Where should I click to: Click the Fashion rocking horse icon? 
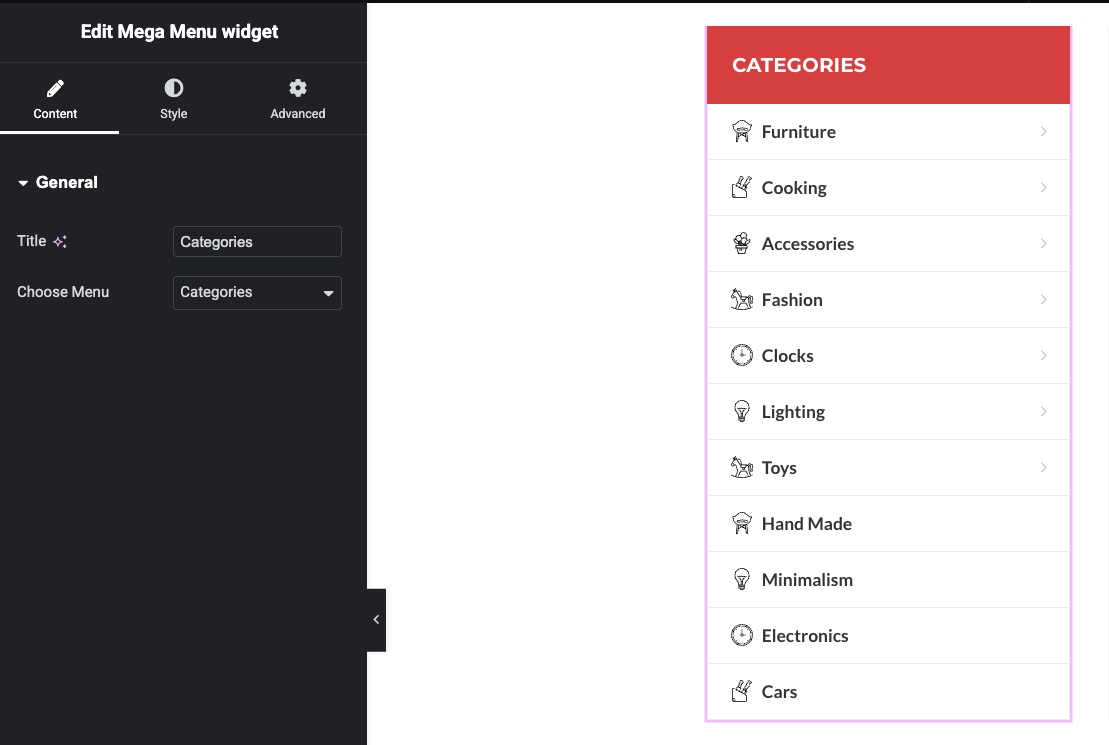point(741,300)
